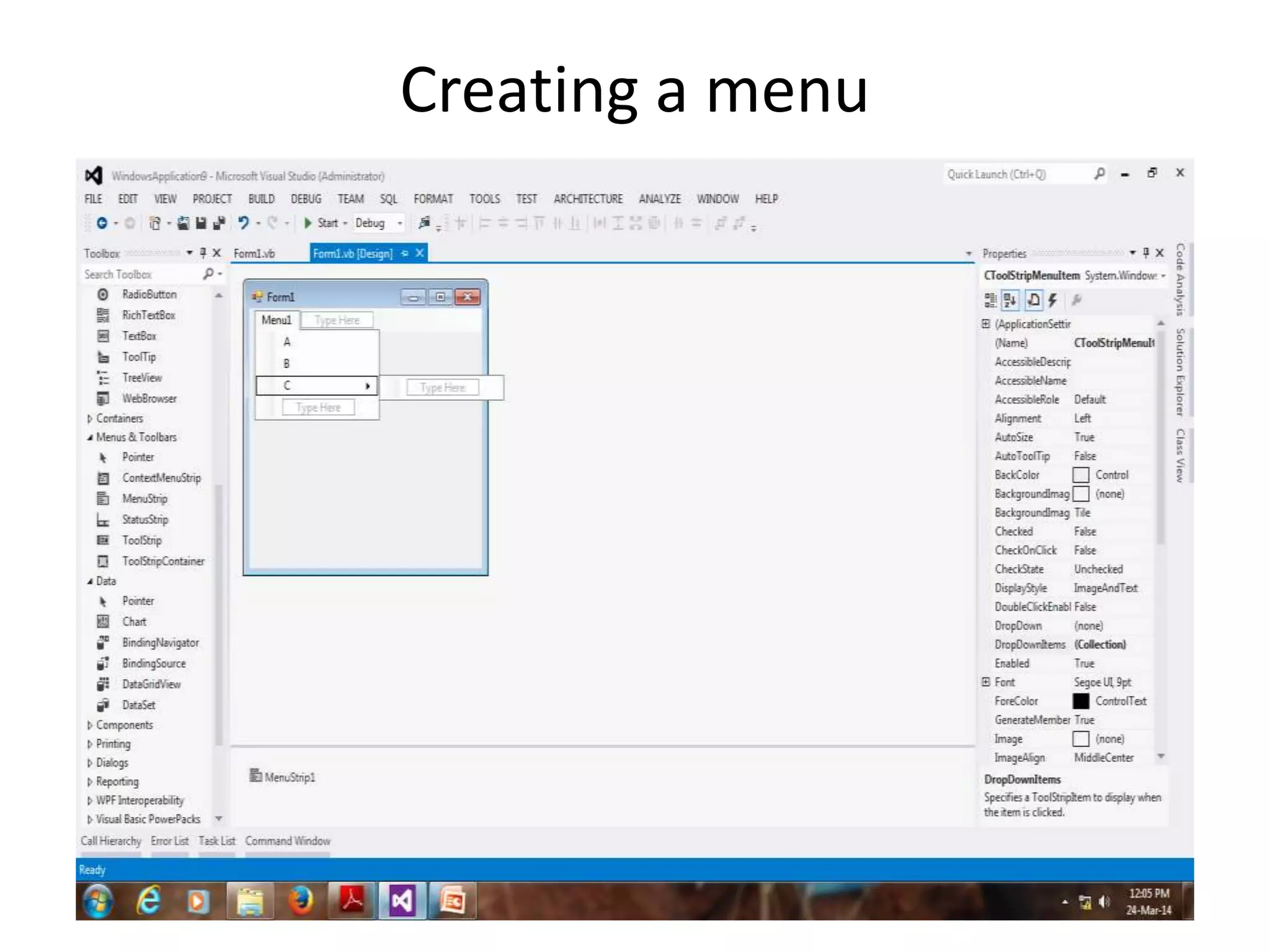Open the Error List tab
The image size is (1270, 952).
click(169, 841)
